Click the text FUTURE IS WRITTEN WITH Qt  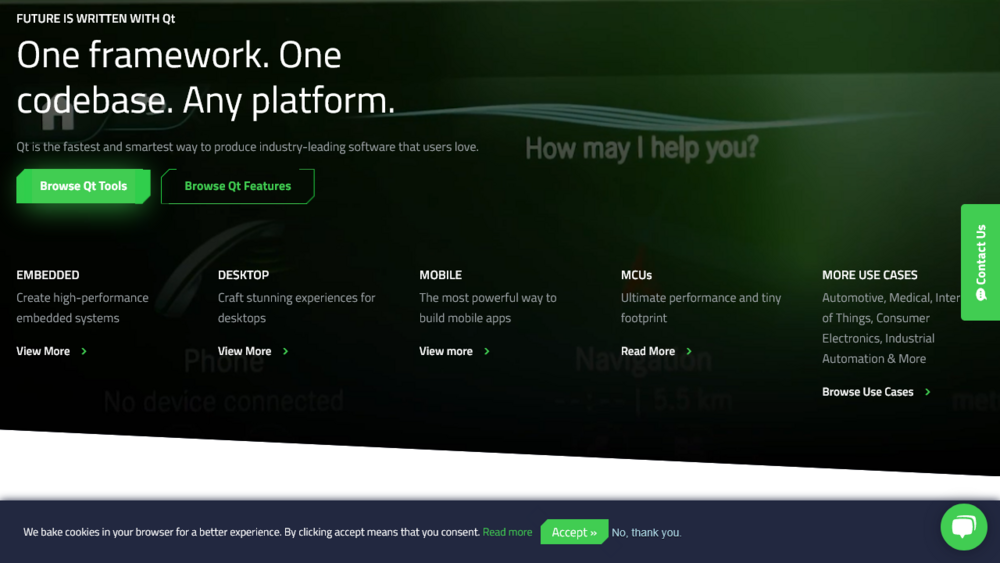click(x=96, y=18)
